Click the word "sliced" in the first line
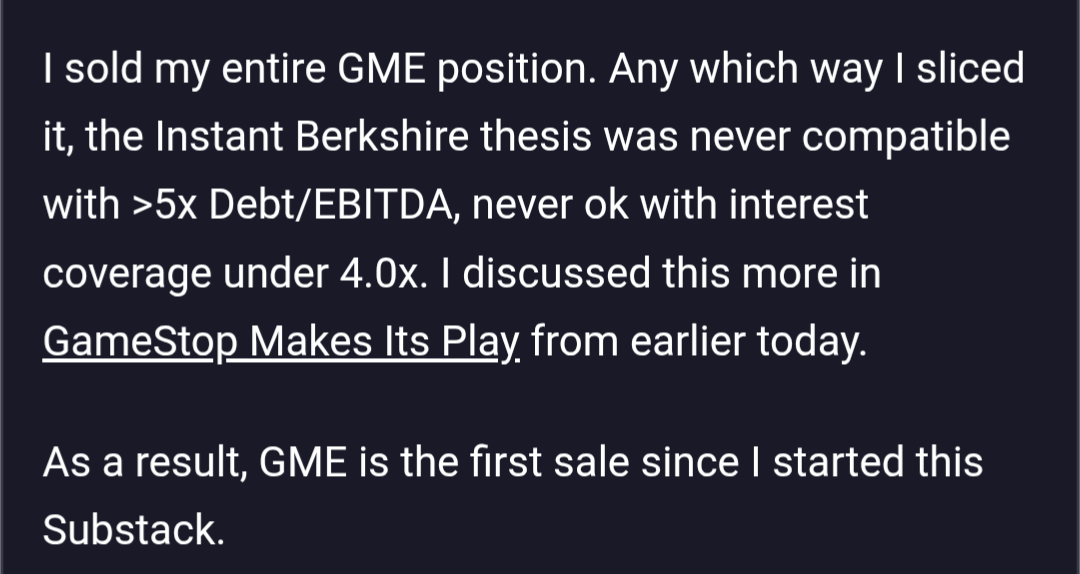 pyautogui.click(x=970, y=68)
